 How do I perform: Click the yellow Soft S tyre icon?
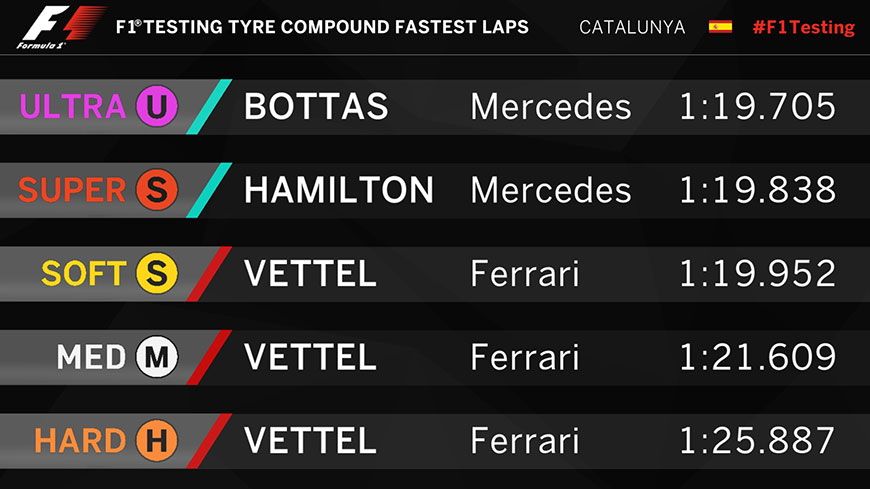click(x=156, y=273)
